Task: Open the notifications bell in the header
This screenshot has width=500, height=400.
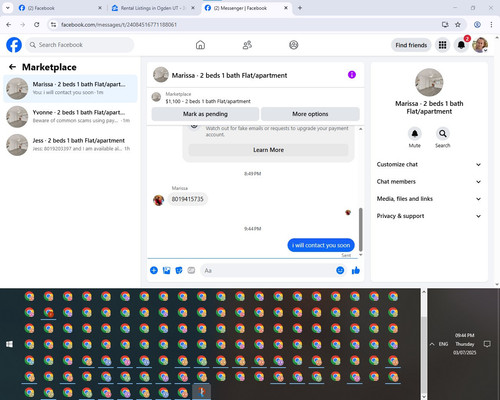Action: pos(461,45)
